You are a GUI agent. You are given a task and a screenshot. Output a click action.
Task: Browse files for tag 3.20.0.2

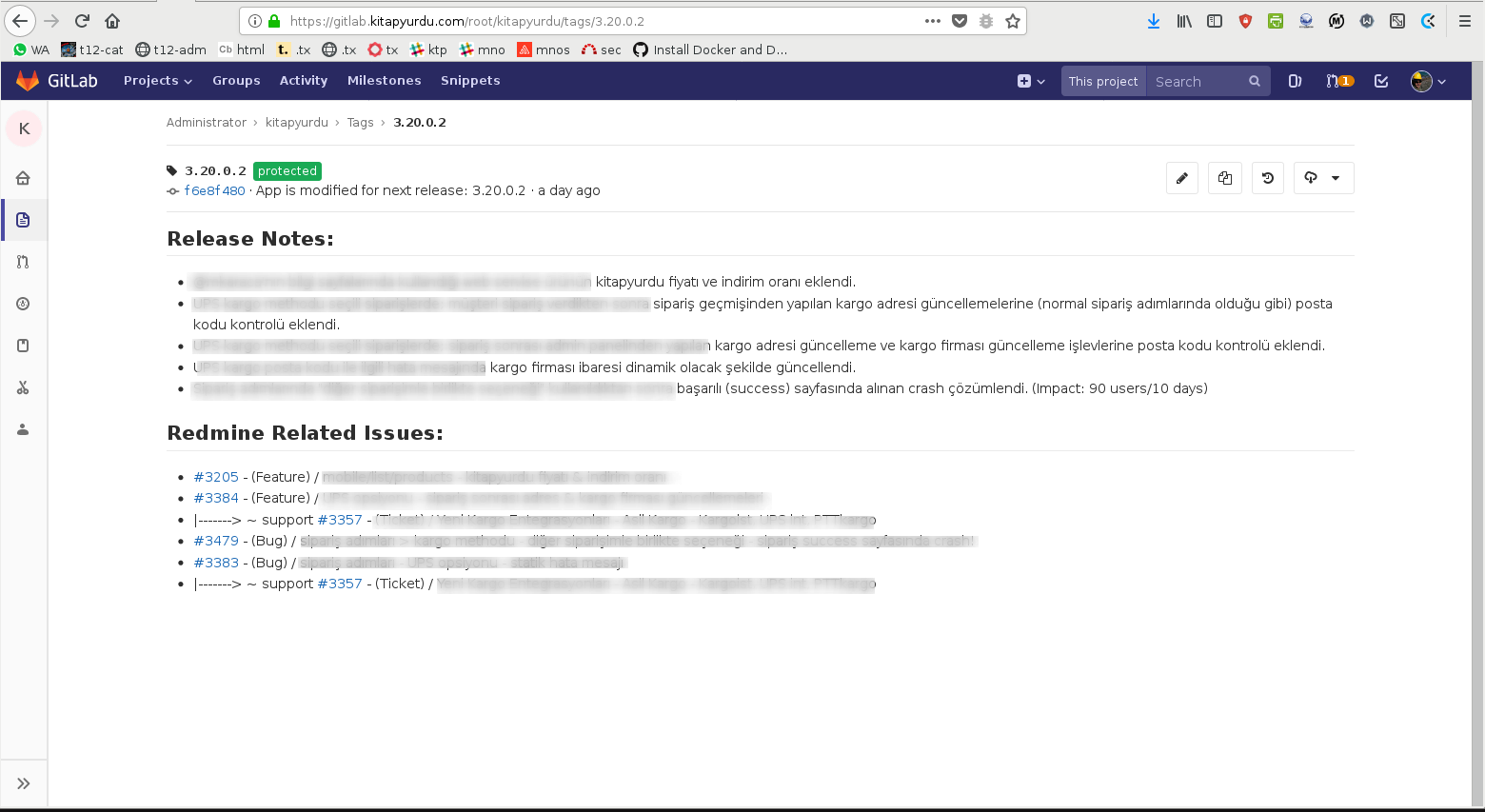[1225, 178]
